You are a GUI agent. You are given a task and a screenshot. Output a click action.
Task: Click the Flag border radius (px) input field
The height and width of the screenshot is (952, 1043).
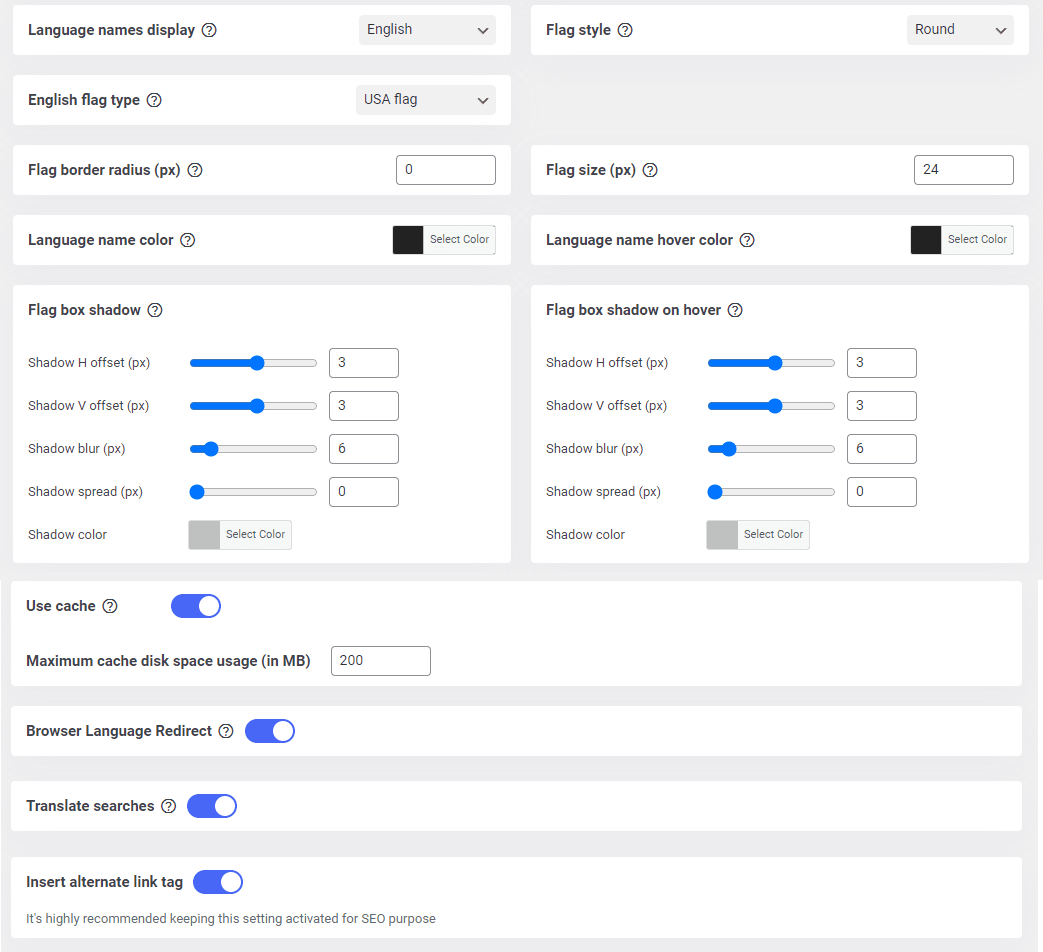(446, 170)
